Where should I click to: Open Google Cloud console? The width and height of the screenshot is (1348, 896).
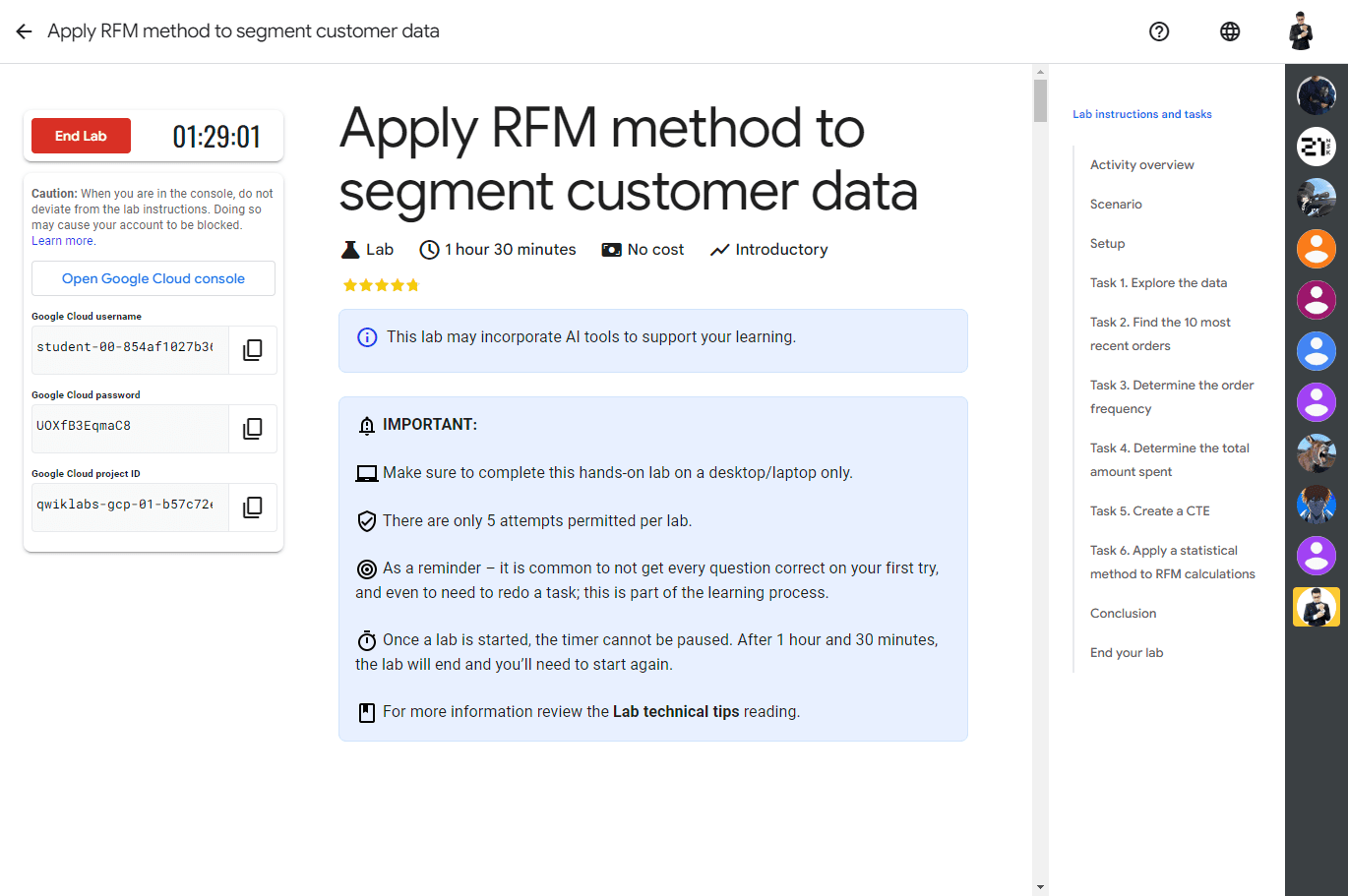tap(153, 278)
